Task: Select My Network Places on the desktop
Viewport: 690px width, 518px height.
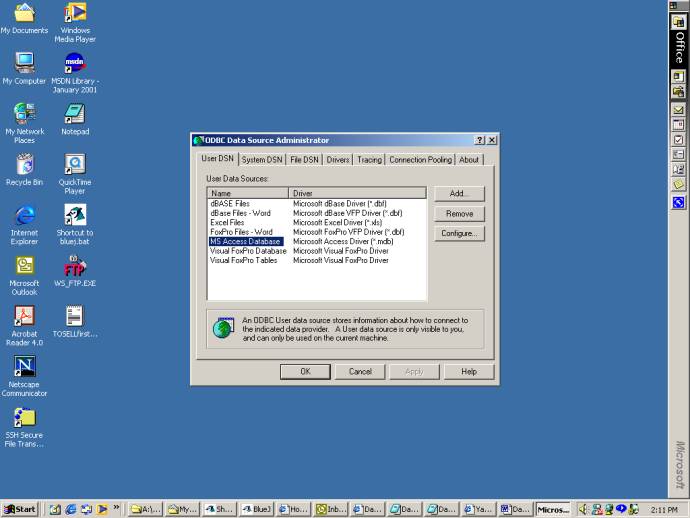Action: tap(24, 123)
